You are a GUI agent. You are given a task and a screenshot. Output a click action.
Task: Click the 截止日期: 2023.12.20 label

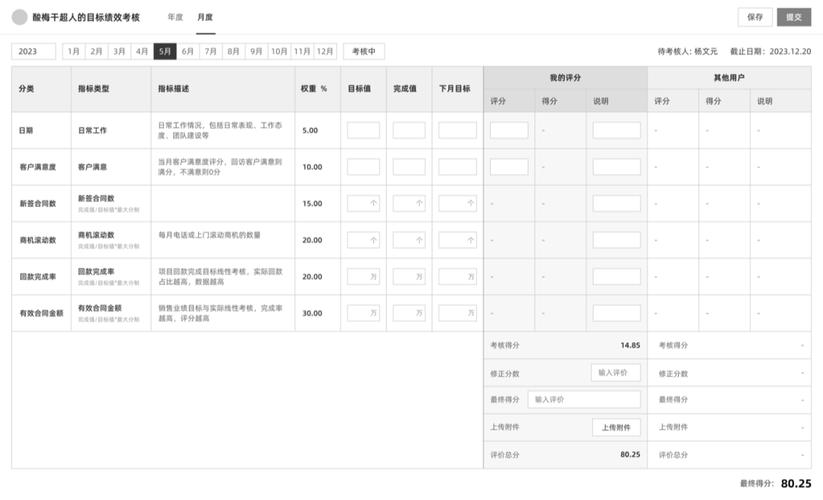tap(771, 51)
